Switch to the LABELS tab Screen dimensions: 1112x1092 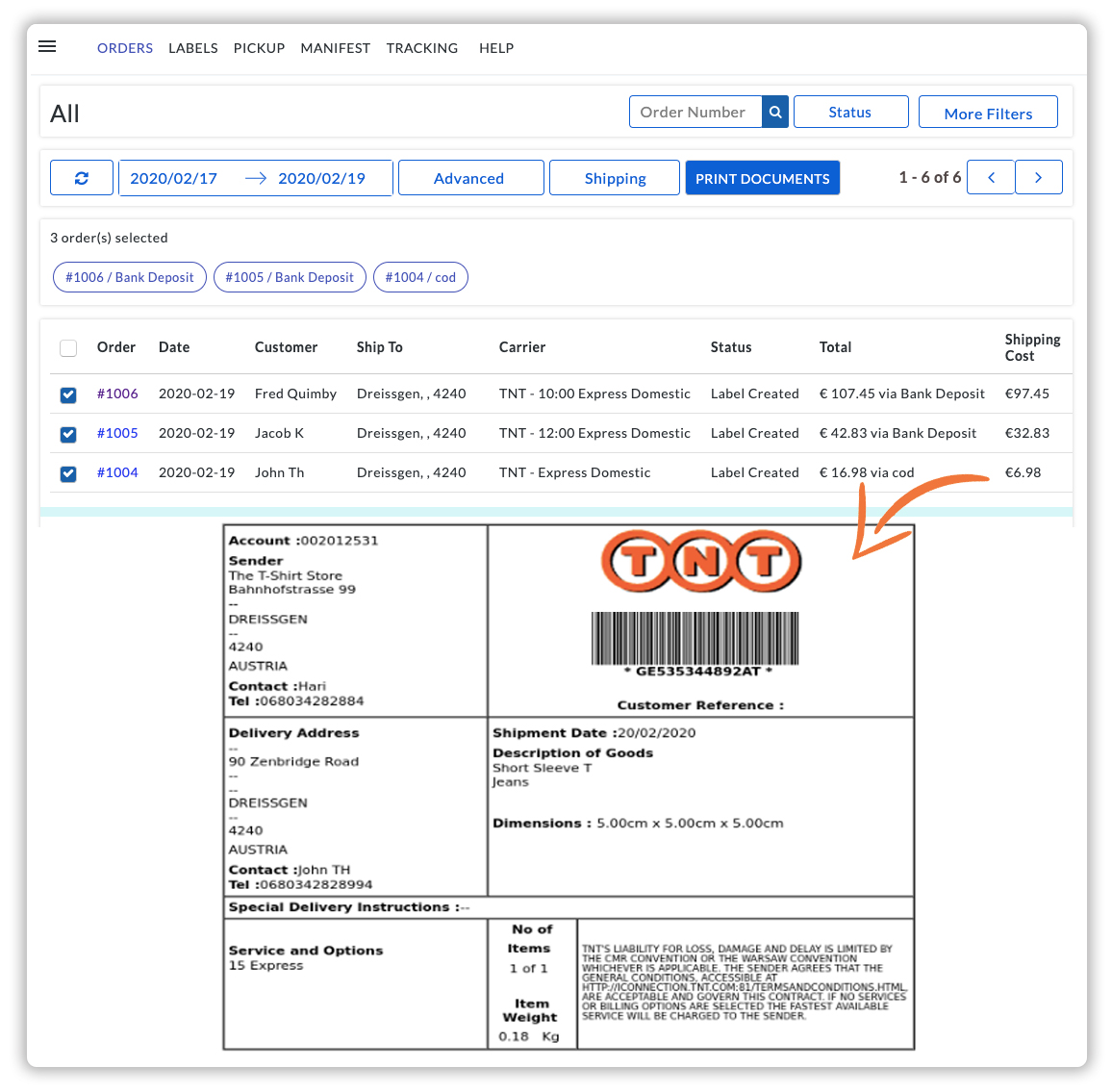coord(193,48)
